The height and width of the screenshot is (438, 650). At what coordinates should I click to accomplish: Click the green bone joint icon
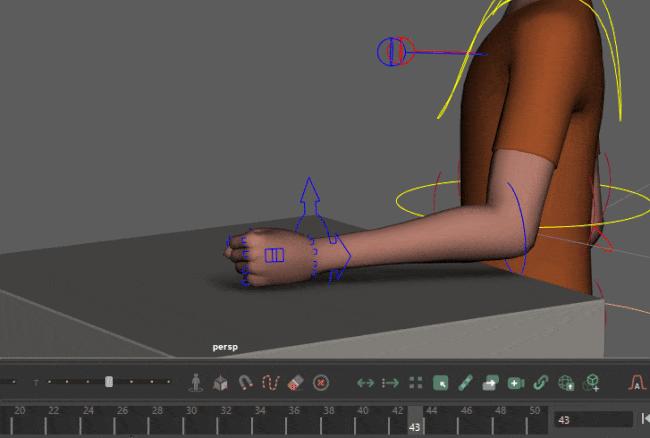point(465,382)
